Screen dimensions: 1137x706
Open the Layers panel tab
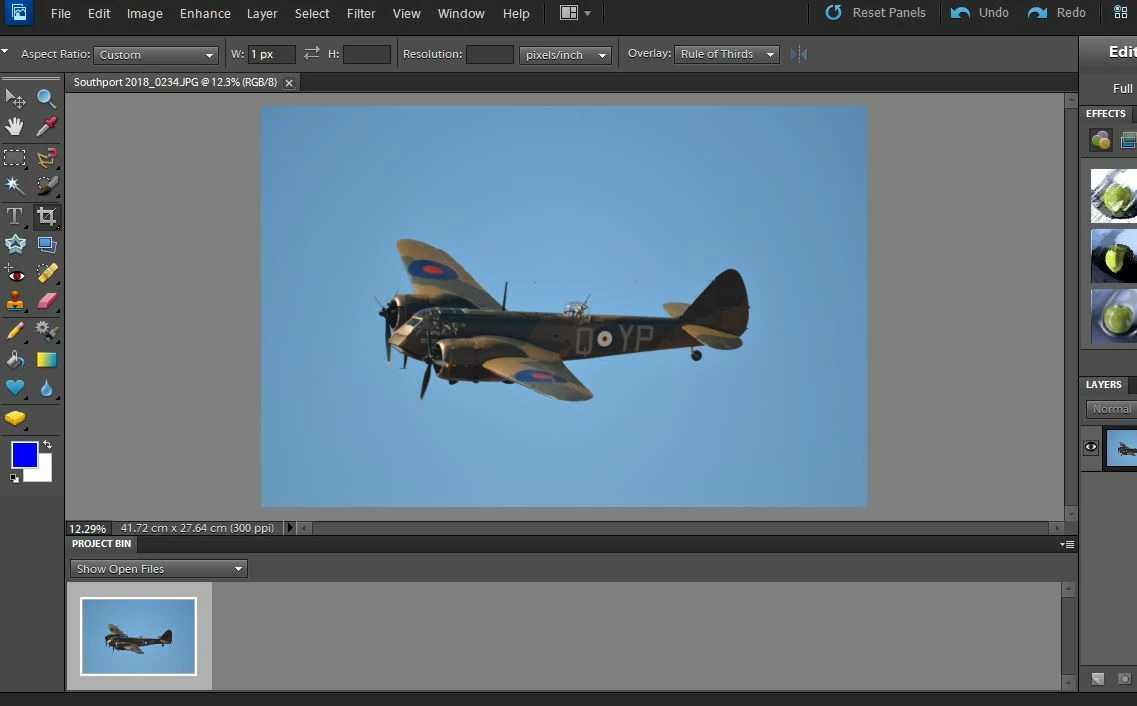1104,385
